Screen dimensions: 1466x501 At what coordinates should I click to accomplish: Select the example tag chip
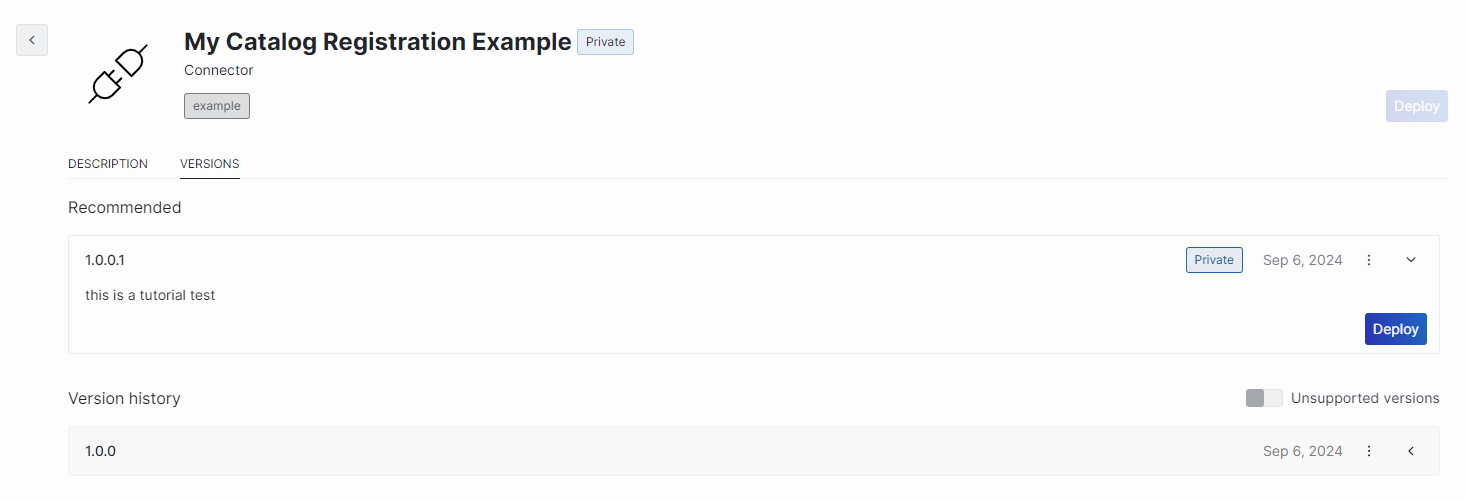[217, 106]
